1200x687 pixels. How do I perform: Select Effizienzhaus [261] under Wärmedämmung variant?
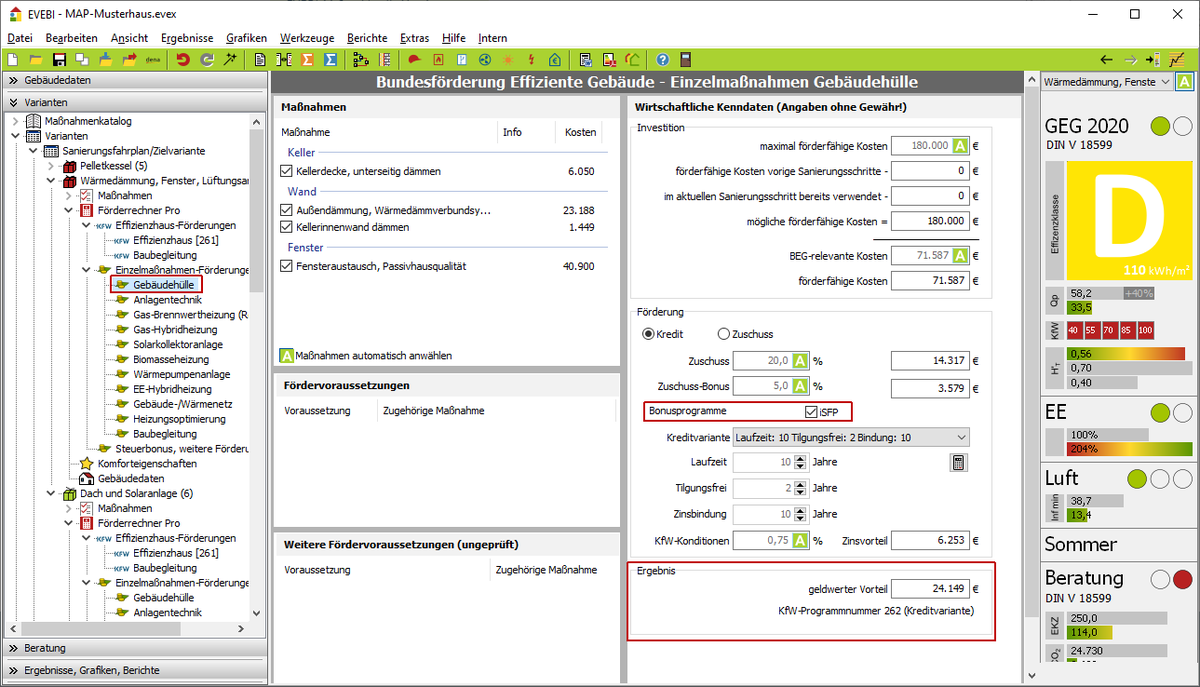click(x=176, y=240)
